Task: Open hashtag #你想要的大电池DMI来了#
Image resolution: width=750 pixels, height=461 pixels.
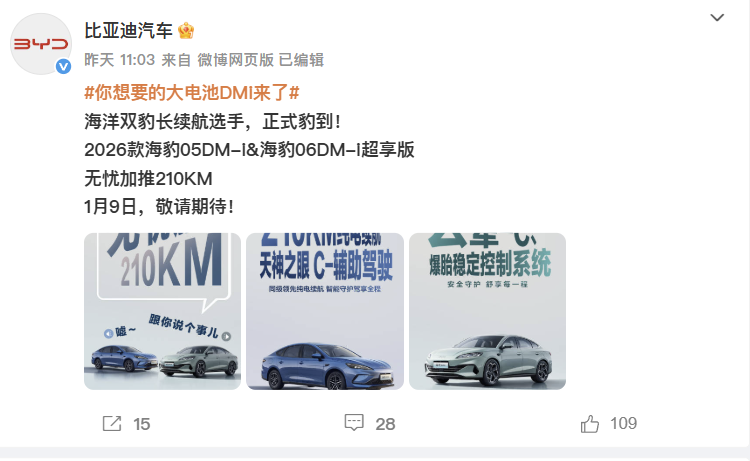Action: [192, 92]
